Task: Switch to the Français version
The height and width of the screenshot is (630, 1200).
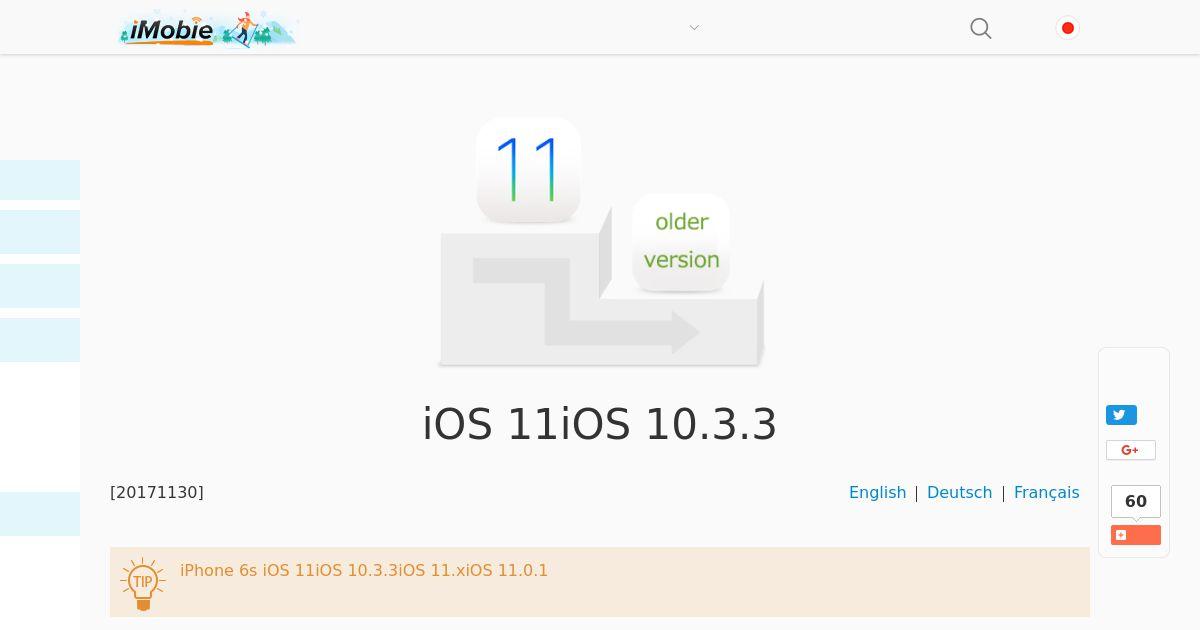Action: 1047,492
